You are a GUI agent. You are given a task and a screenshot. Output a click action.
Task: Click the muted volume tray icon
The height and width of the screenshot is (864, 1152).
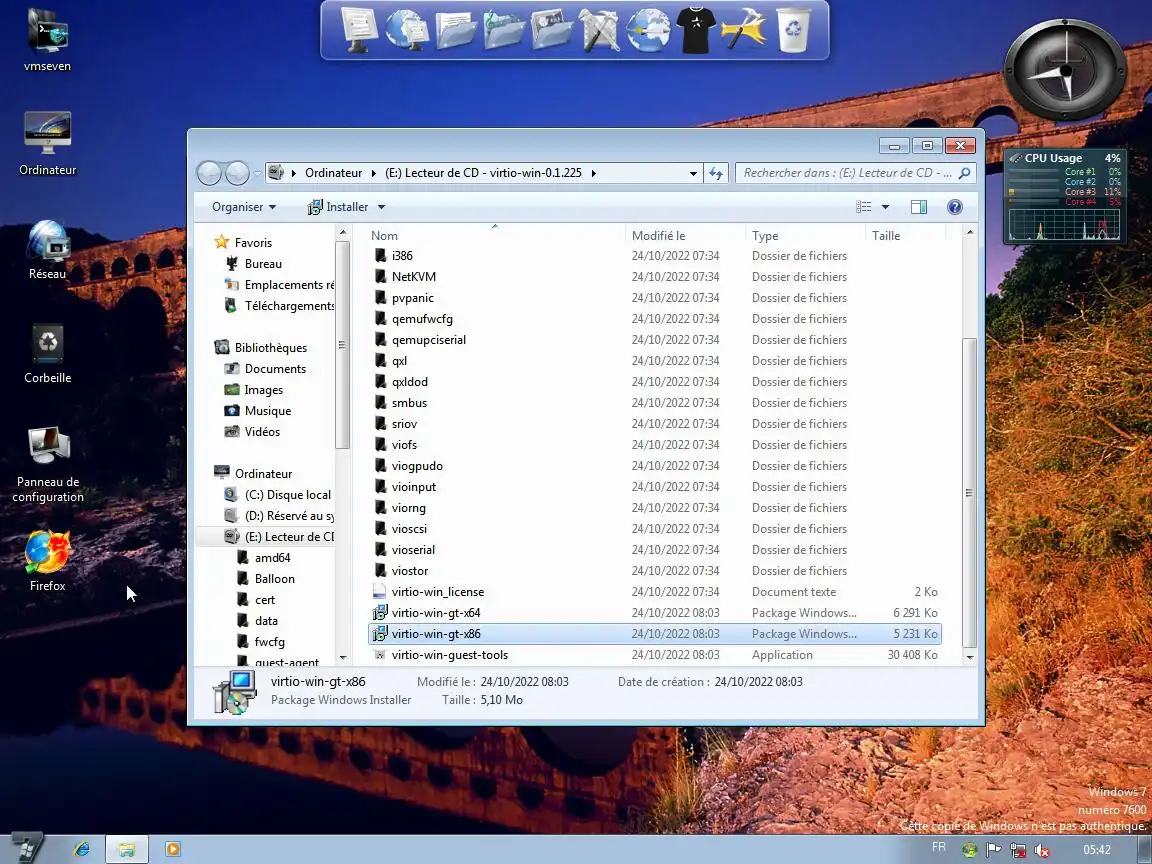[x=1042, y=850]
